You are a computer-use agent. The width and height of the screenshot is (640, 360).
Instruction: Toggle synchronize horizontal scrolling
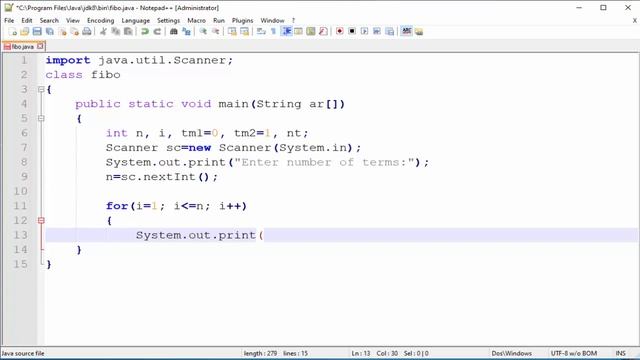coord(244,31)
